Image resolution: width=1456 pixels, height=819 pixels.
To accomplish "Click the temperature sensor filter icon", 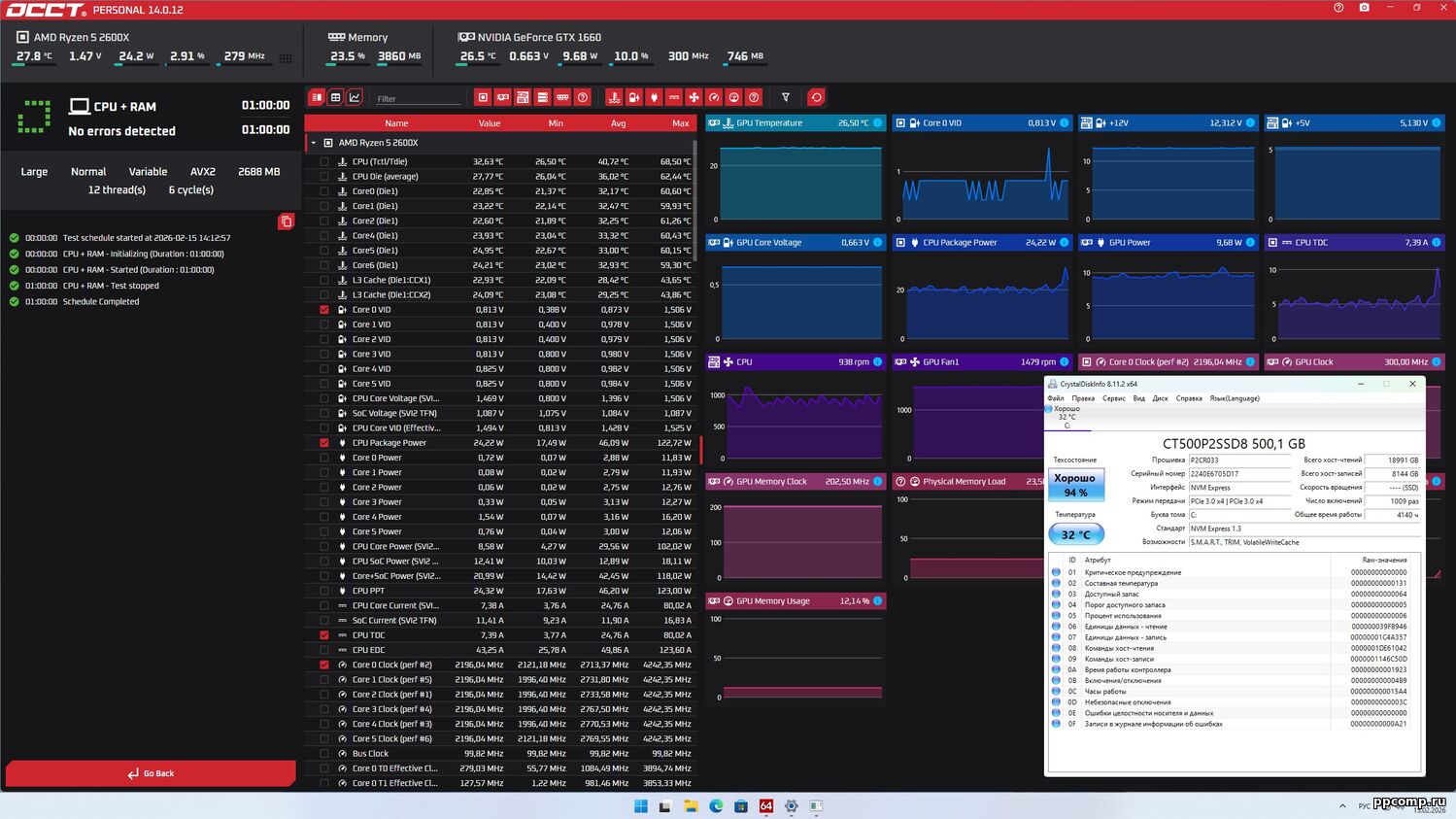I will (614, 97).
